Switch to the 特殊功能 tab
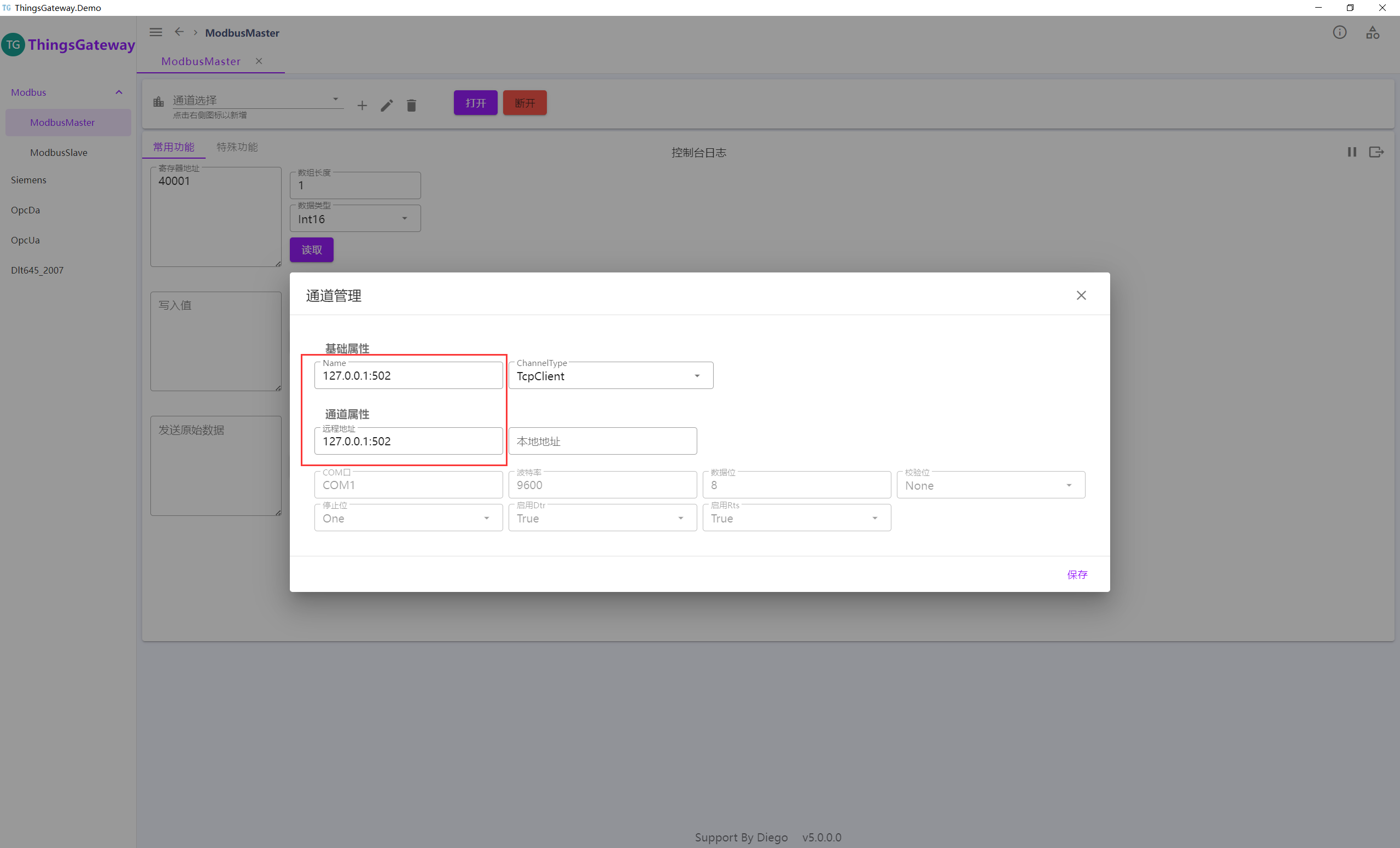The height and width of the screenshot is (848, 1400). (x=237, y=147)
